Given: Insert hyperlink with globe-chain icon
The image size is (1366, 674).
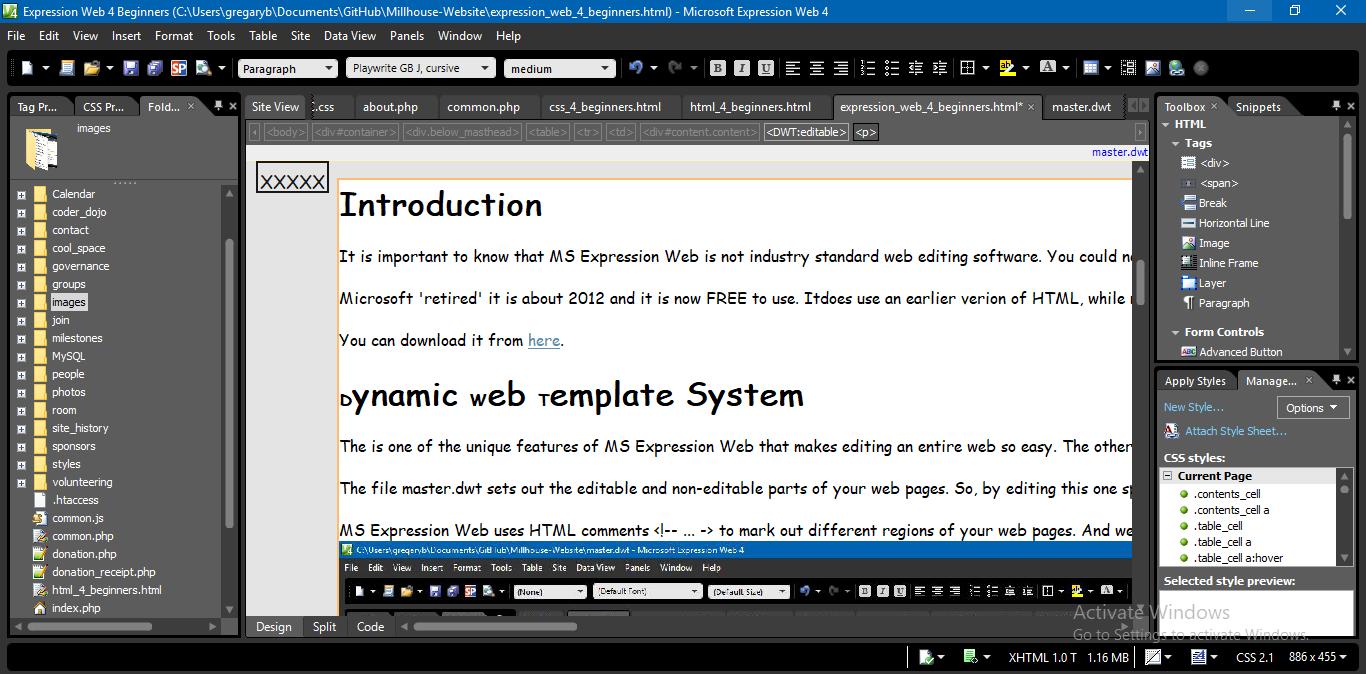Looking at the screenshot, I should tap(1176, 68).
